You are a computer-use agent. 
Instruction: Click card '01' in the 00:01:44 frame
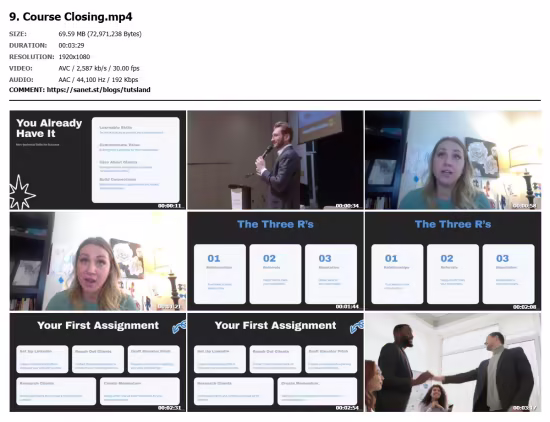[x=220, y=274]
